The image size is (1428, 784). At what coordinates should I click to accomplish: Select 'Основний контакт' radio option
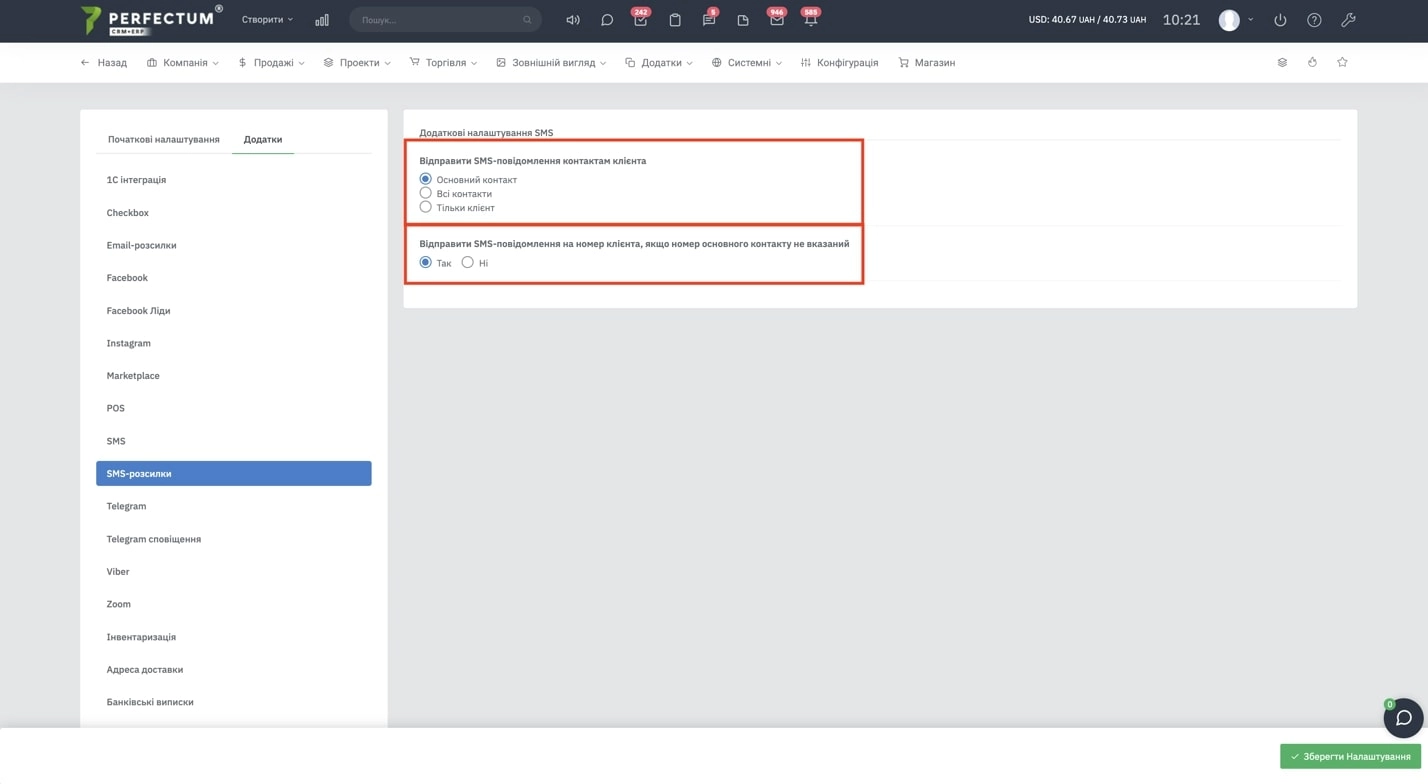(425, 179)
